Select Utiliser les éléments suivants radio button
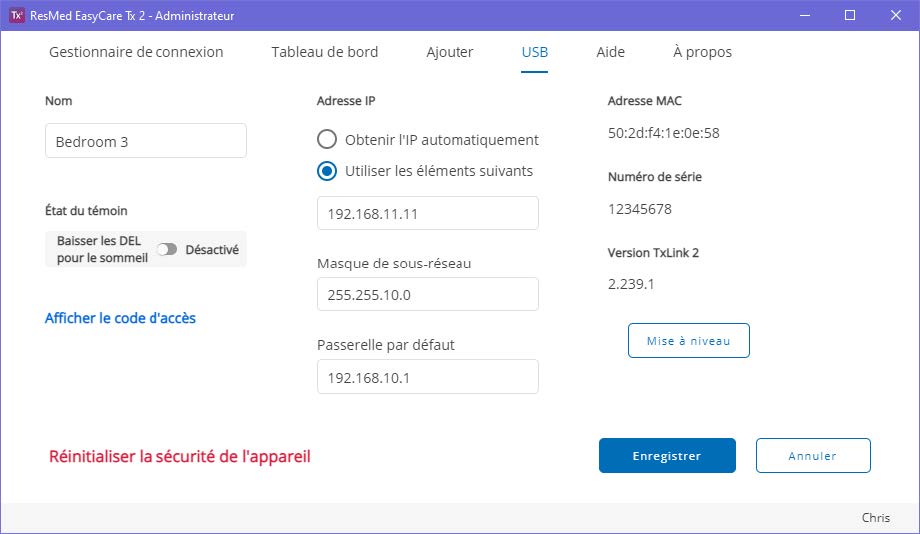The image size is (920, 534). [x=327, y=171]
